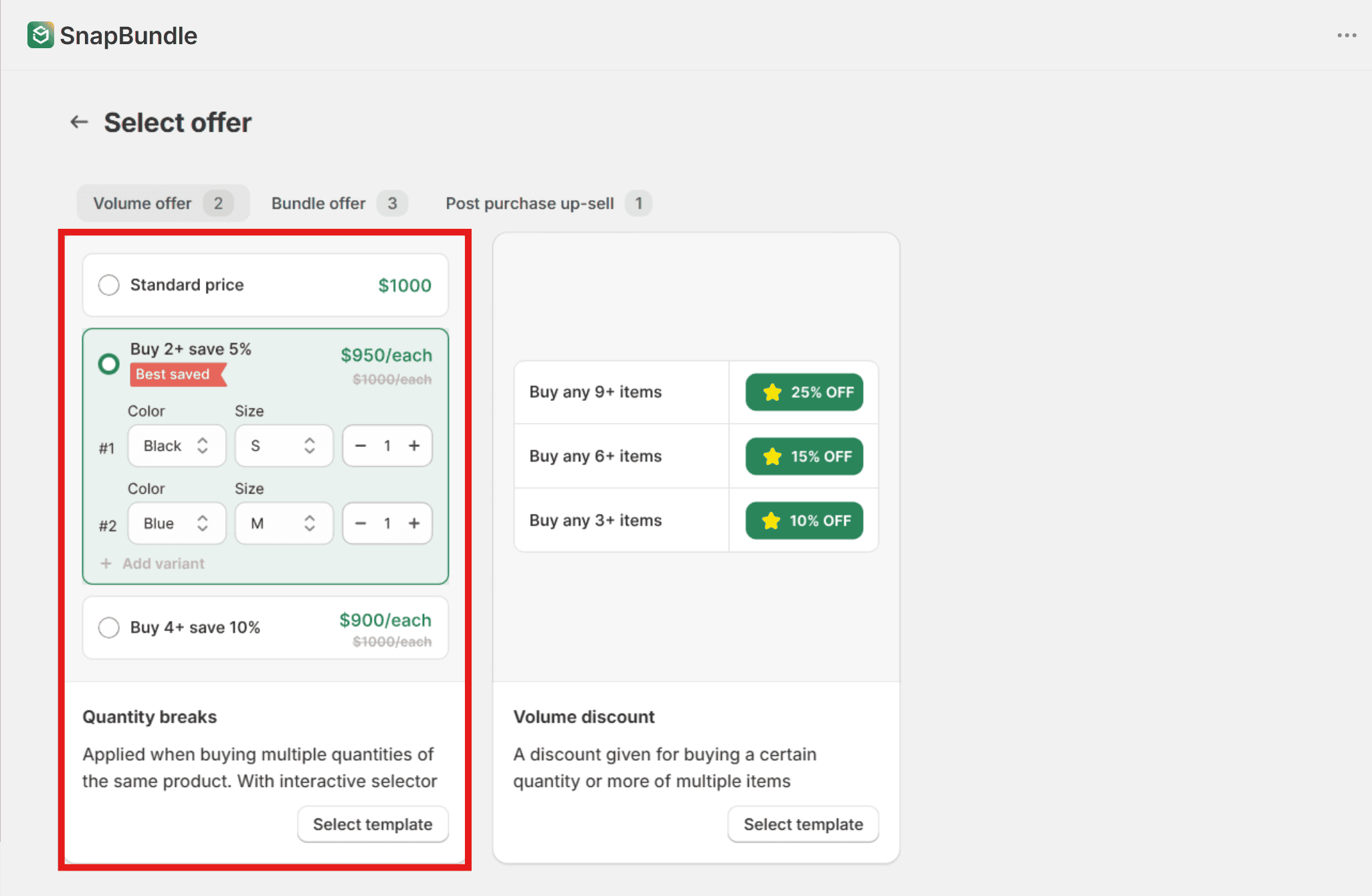Click the star icon on 10% OFF badge
Viewport: 1372px width, 896px height.
tap(771, 521)
